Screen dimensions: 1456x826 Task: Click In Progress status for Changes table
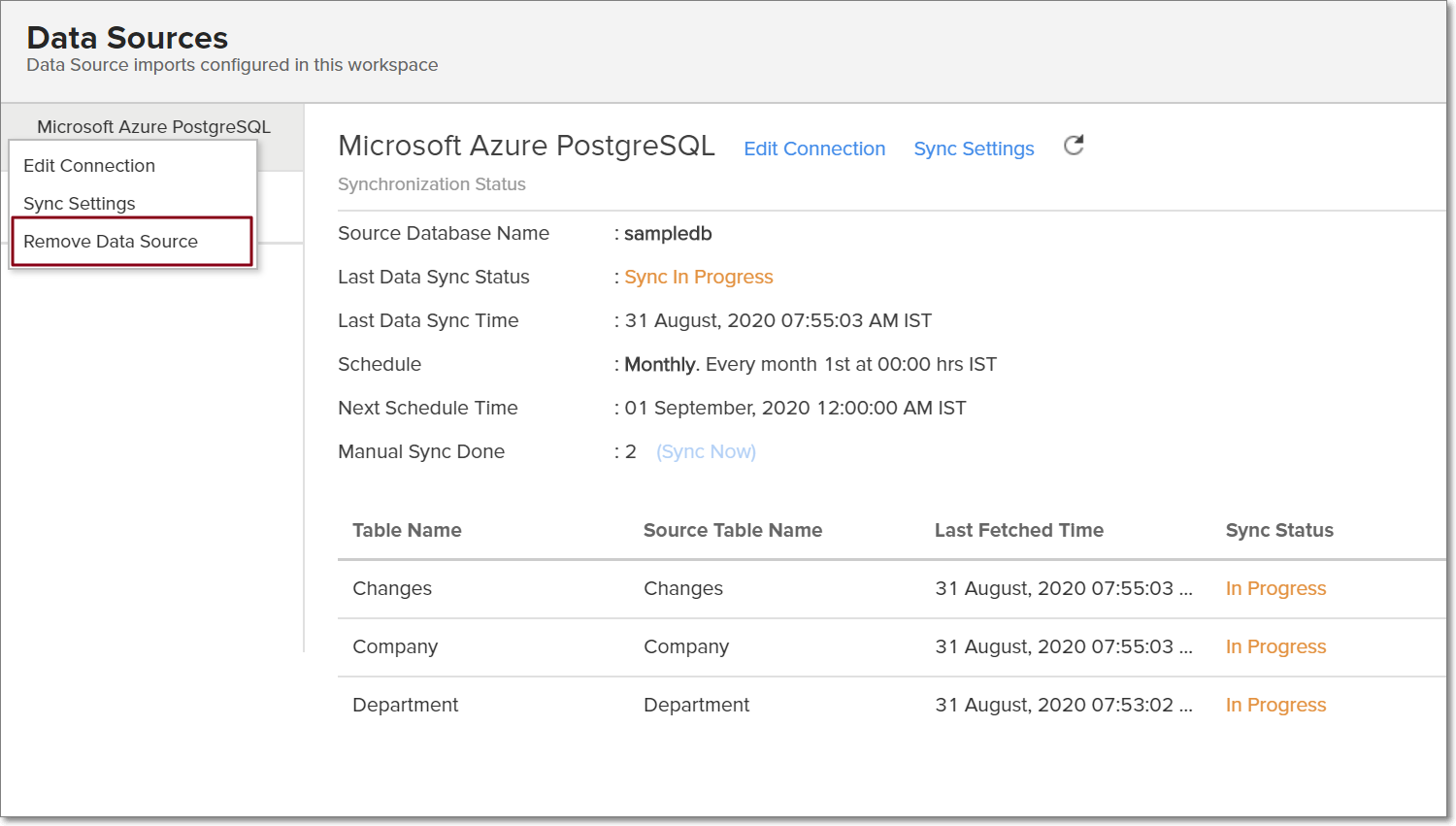pos(1275,588)
